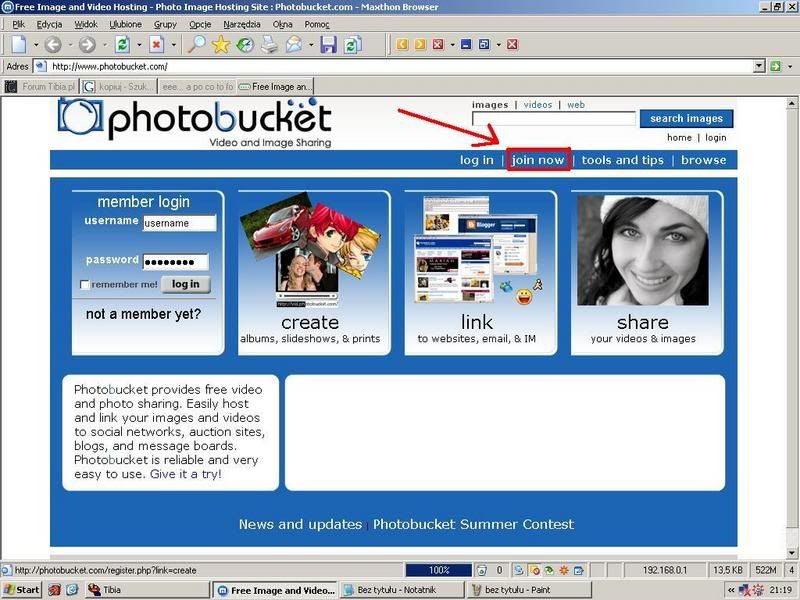Open the Plik menu
Screen dimensions: 800x600
[18, 24]
